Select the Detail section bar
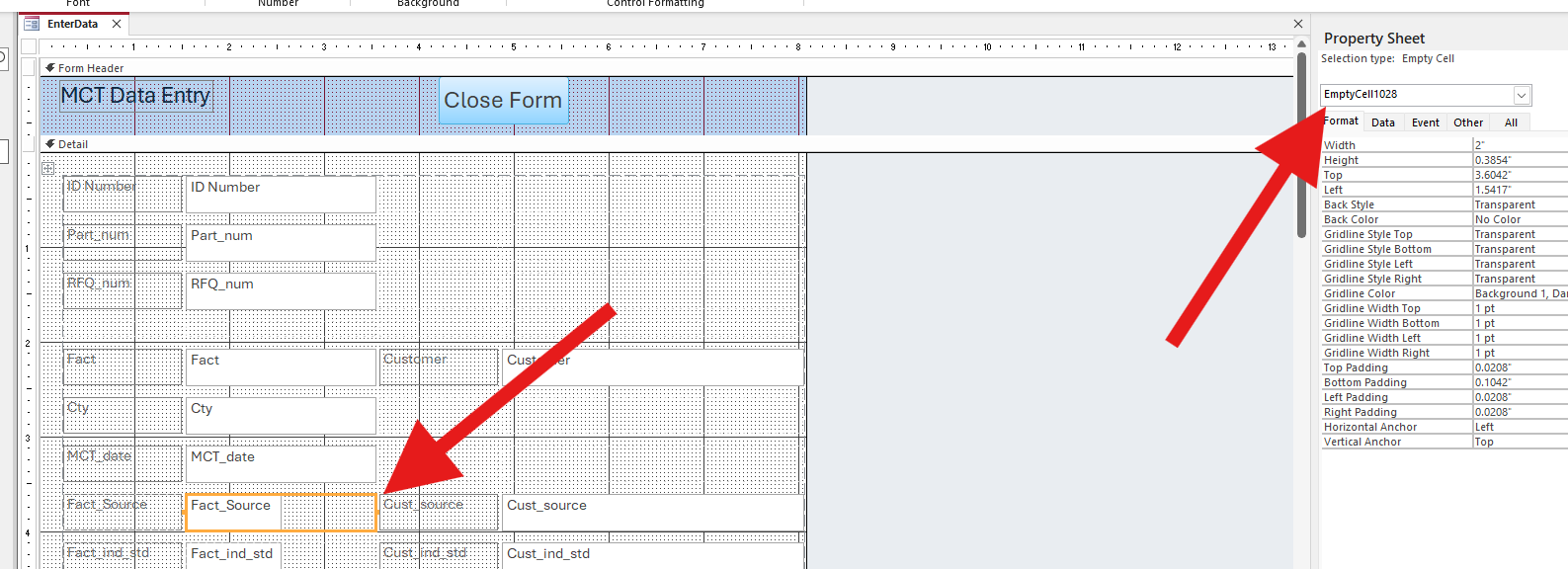The height and width of the screenshot is (569, 1568). pos(667,144)
